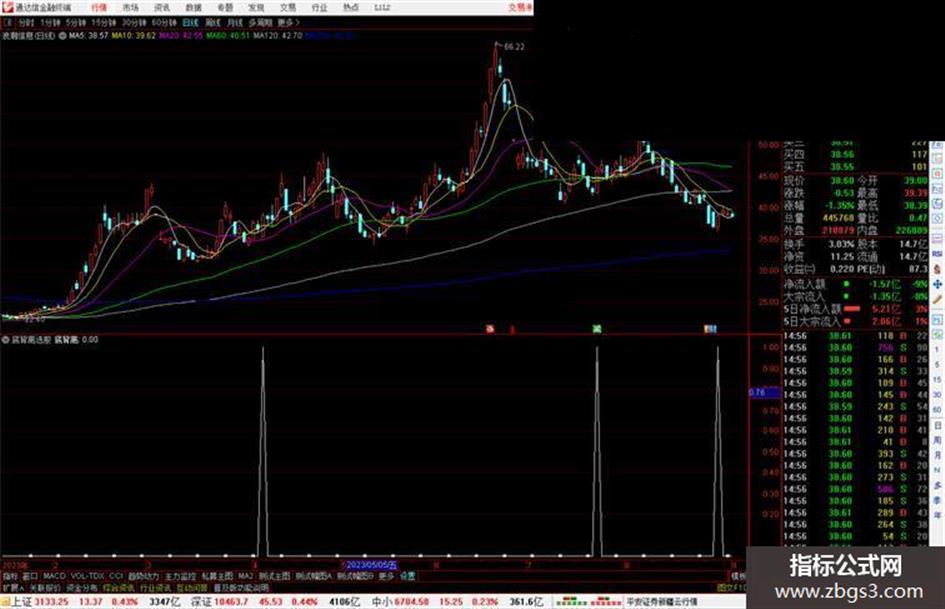Expand the 更多> period options

(x=289, y=22)
